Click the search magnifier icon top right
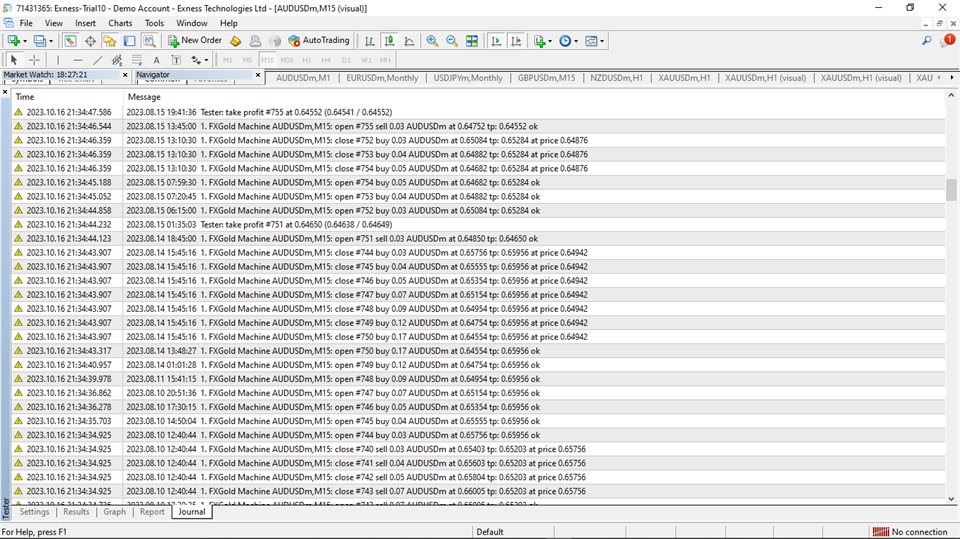The image size is (960, 539). pyautogui.click(x=926, y=41)
